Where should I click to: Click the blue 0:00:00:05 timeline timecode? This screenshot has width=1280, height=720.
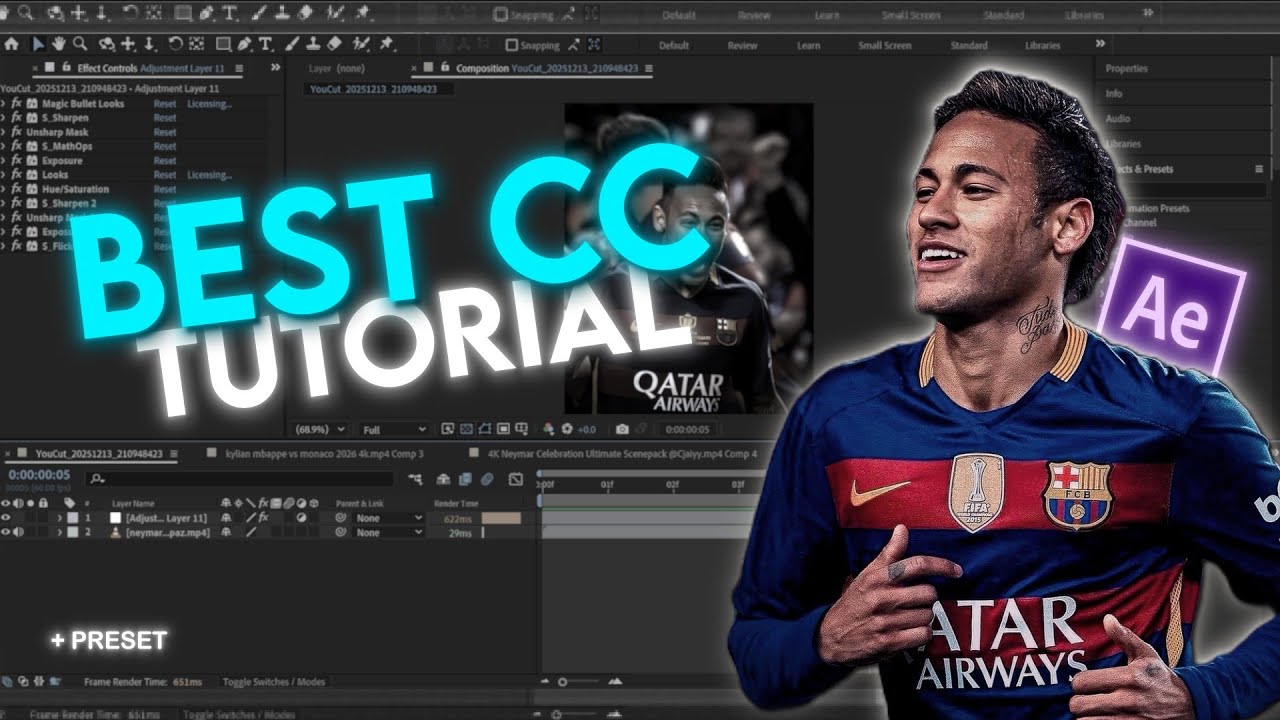coord(40,474)
